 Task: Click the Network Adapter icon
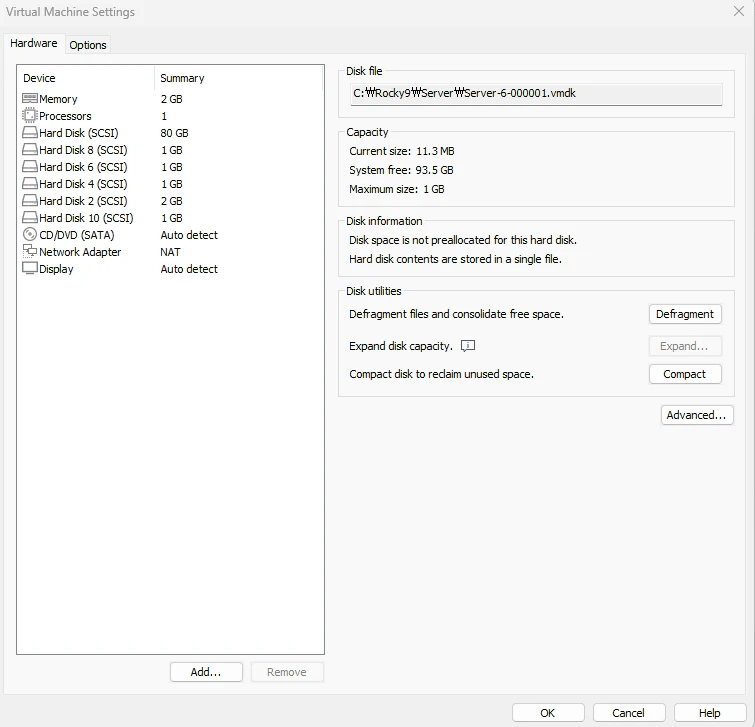click(29, 251)
